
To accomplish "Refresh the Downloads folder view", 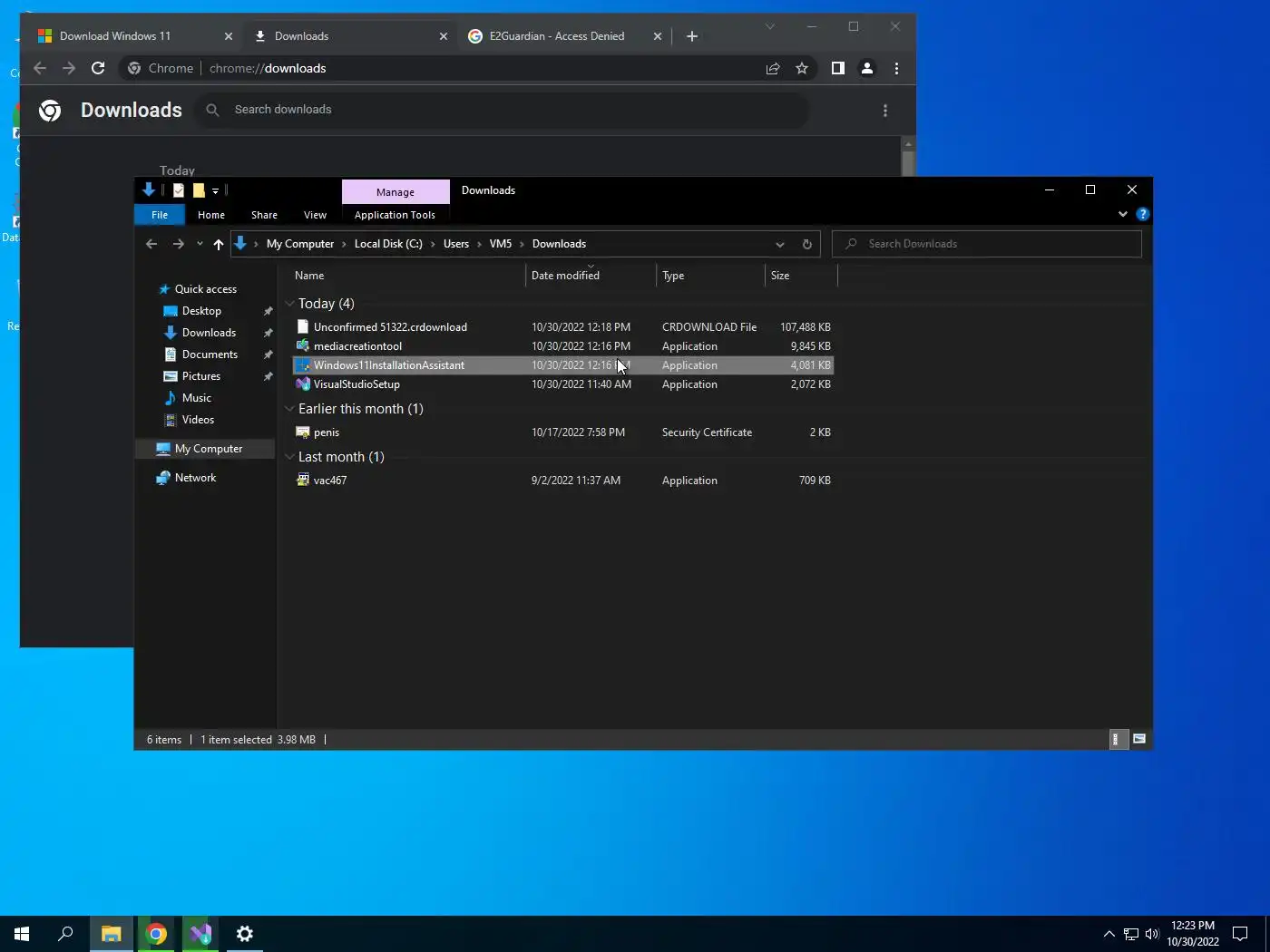I will point(806,244).
